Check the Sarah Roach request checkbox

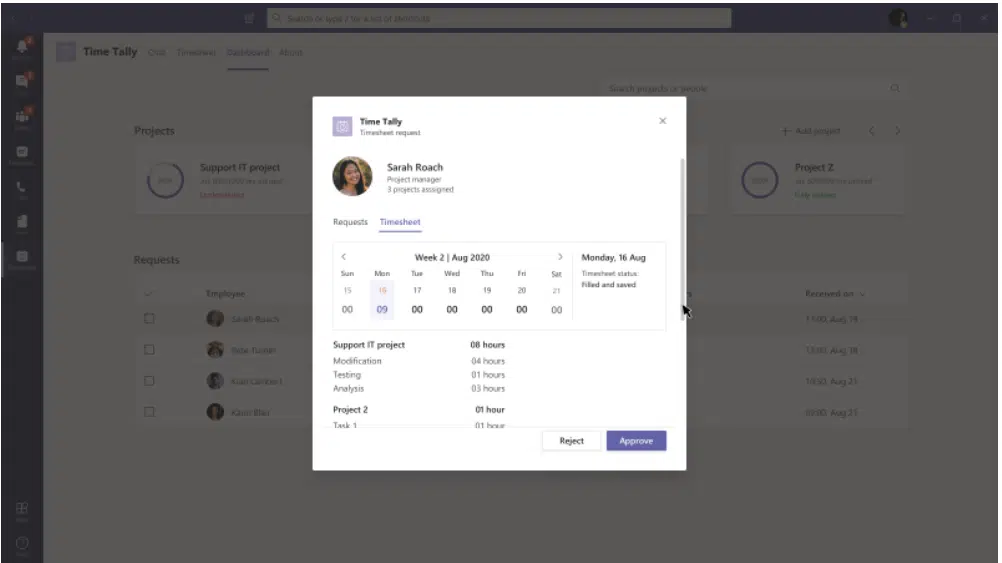149,318
